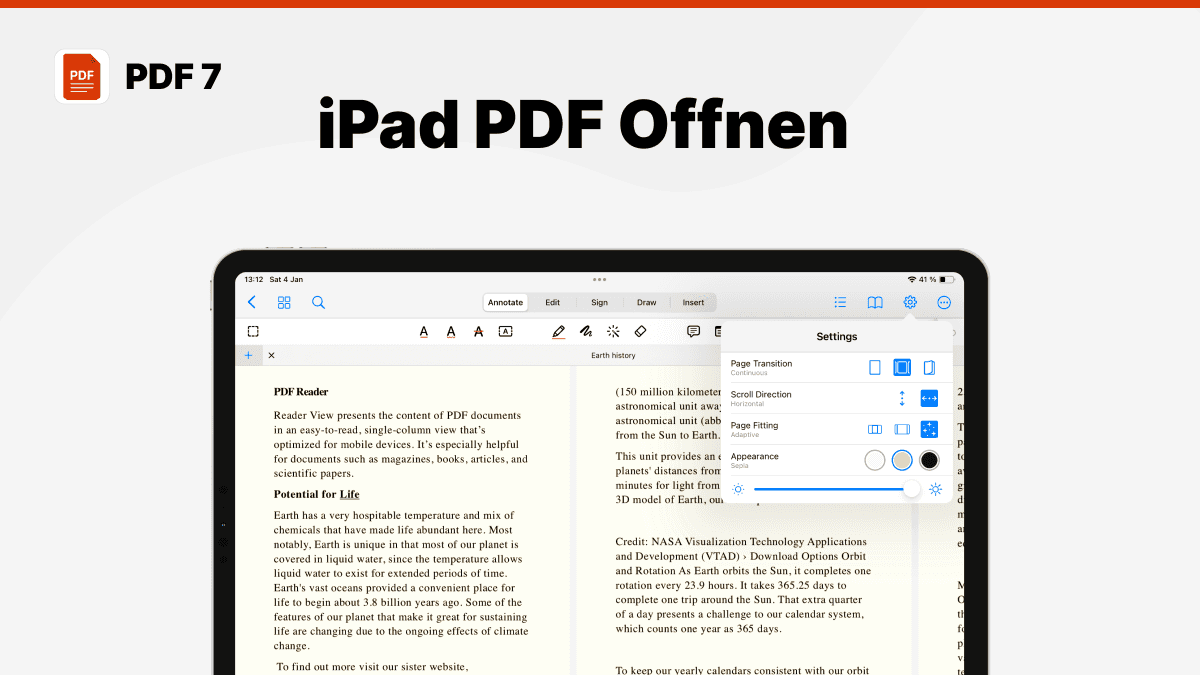Tap the back chevron in the top toolbar
The height and width of the screenshot is (675, 1200).
(x=251, y=302)
